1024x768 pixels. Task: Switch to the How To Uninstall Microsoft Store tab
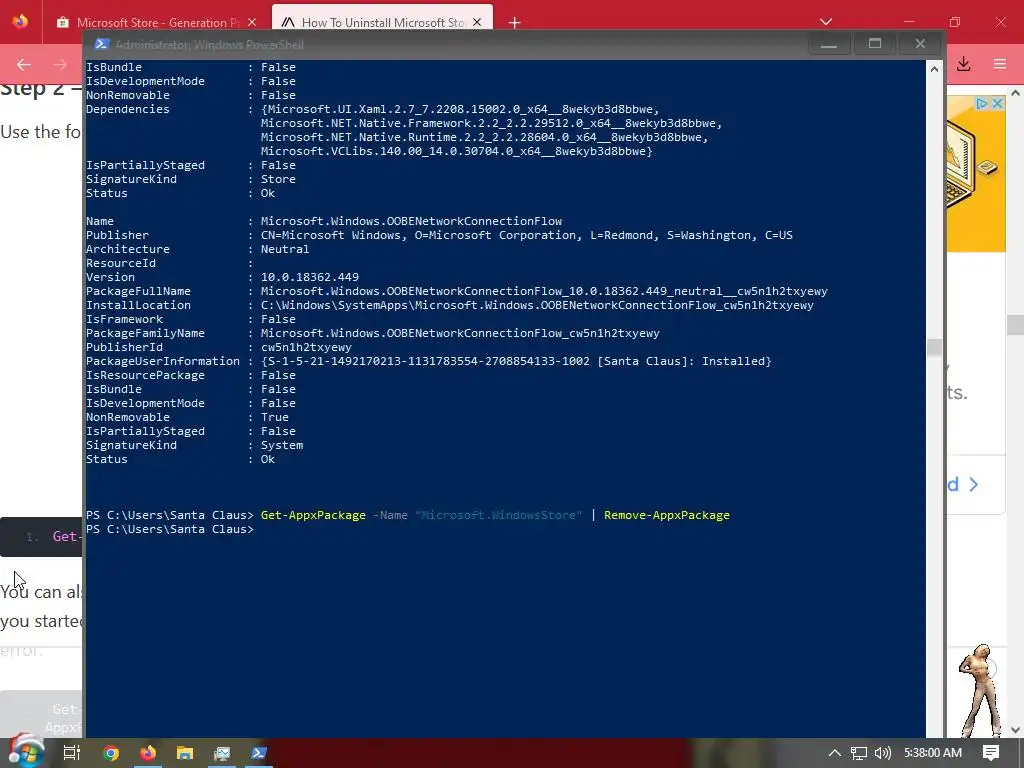(x=382, y=22)
